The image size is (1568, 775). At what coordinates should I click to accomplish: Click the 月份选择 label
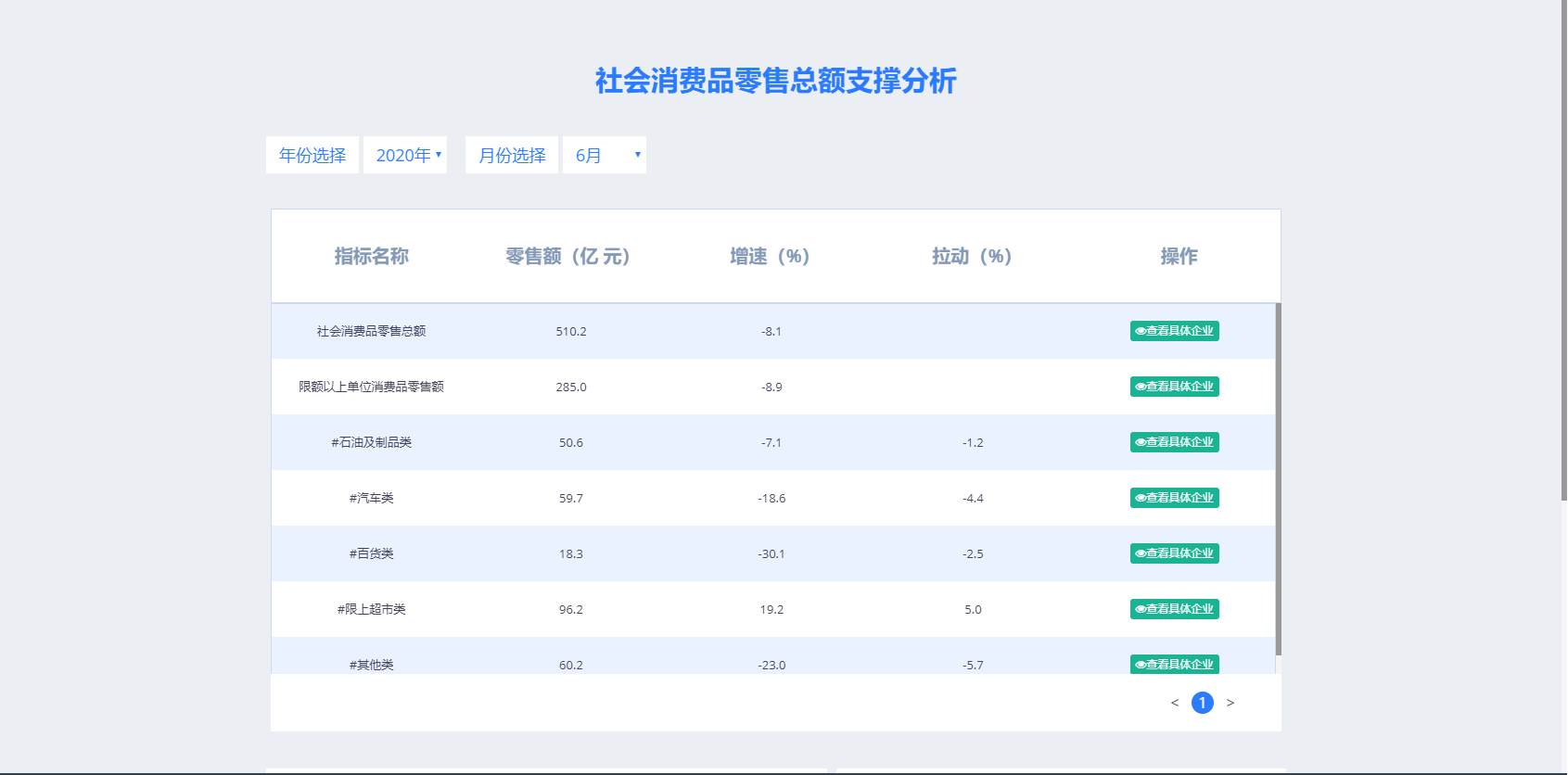[x=512, y=155]
